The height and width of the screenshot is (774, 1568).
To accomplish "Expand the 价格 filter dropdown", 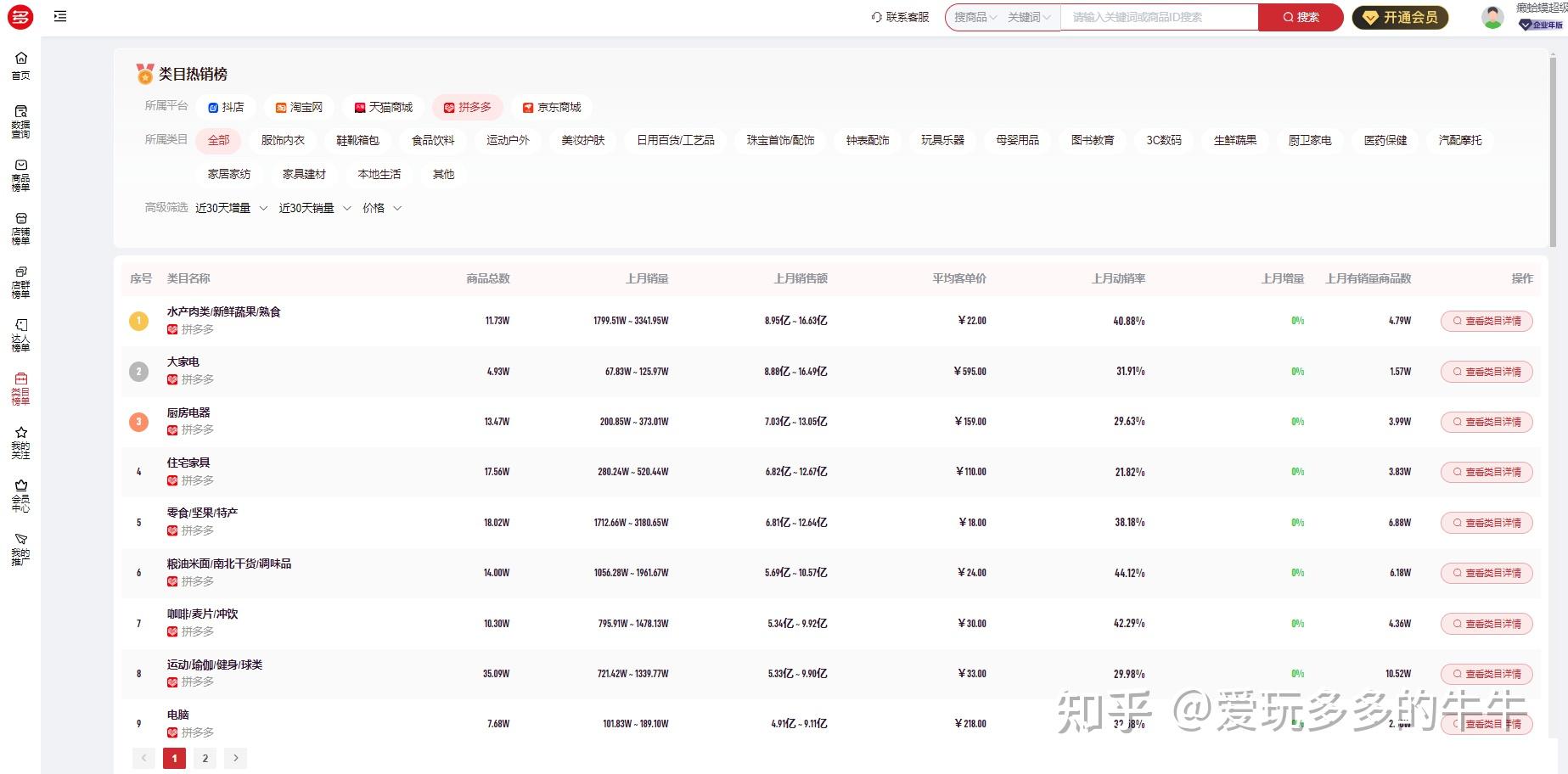I will click(x=375, y=207).
